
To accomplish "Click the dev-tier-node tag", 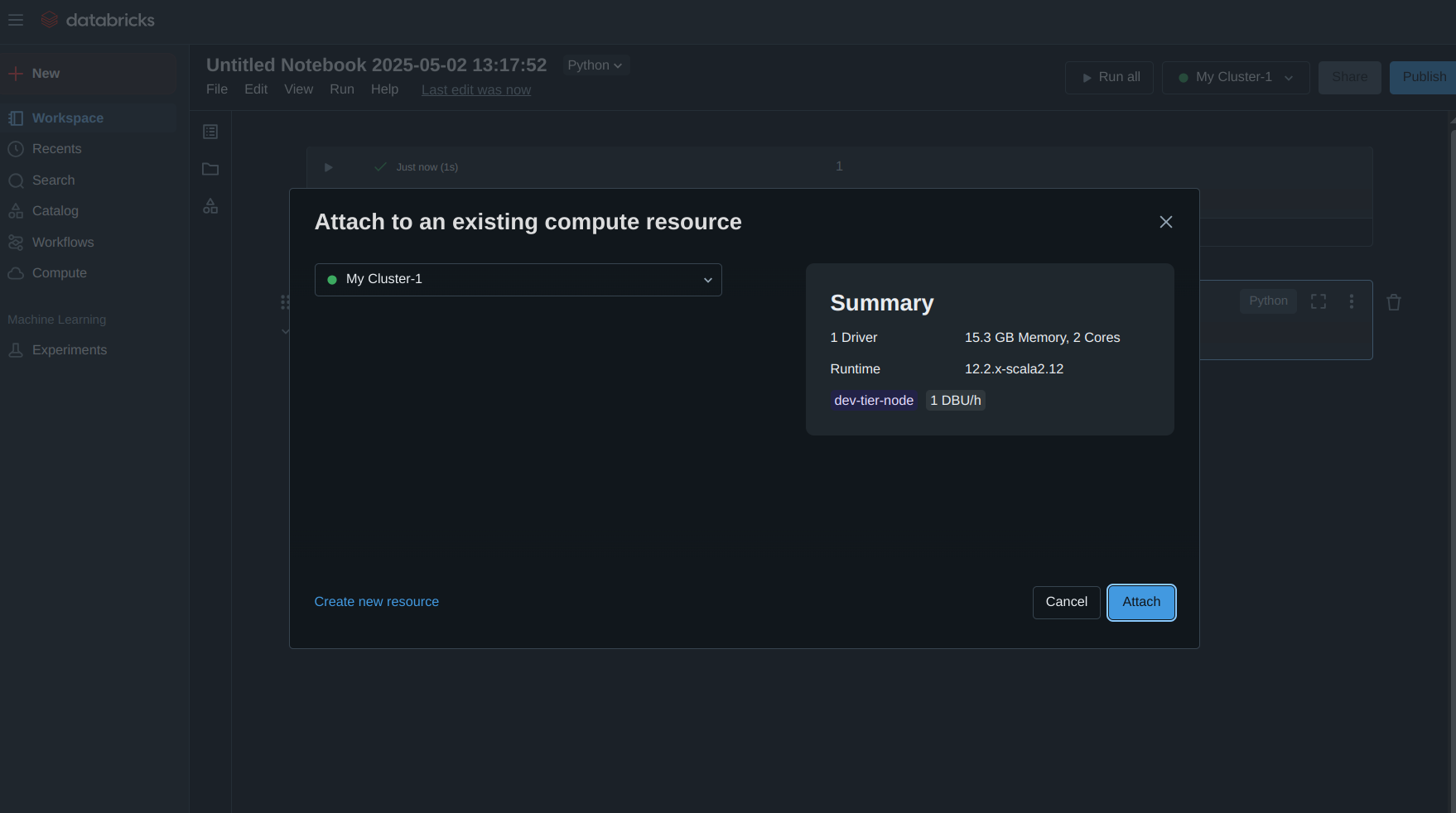I will [874, 401].
